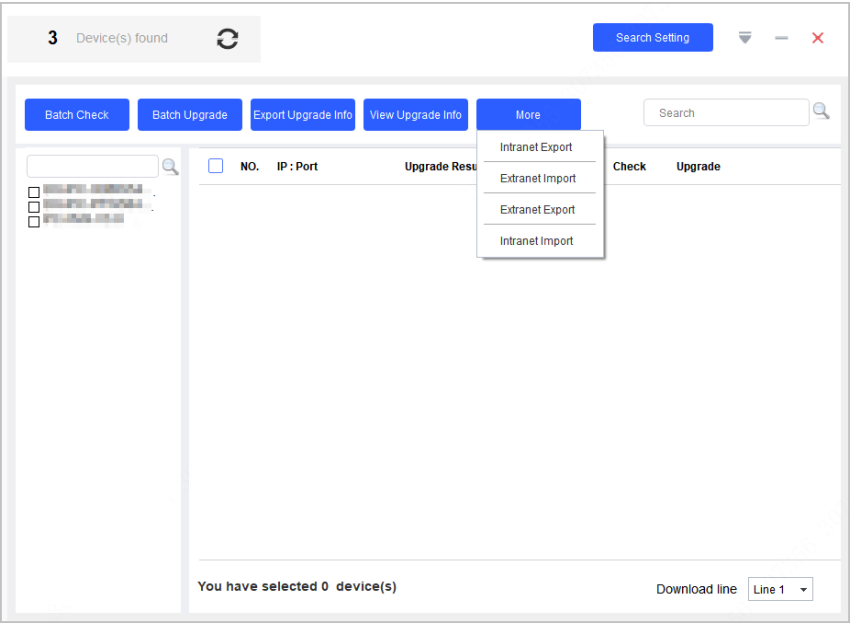Collapse the More dropdown button
This screenshot has width=852, height=625.
tap(528, 115)
